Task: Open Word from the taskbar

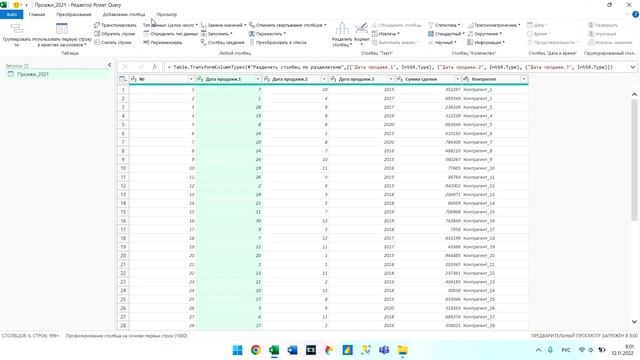Action: 292,350
